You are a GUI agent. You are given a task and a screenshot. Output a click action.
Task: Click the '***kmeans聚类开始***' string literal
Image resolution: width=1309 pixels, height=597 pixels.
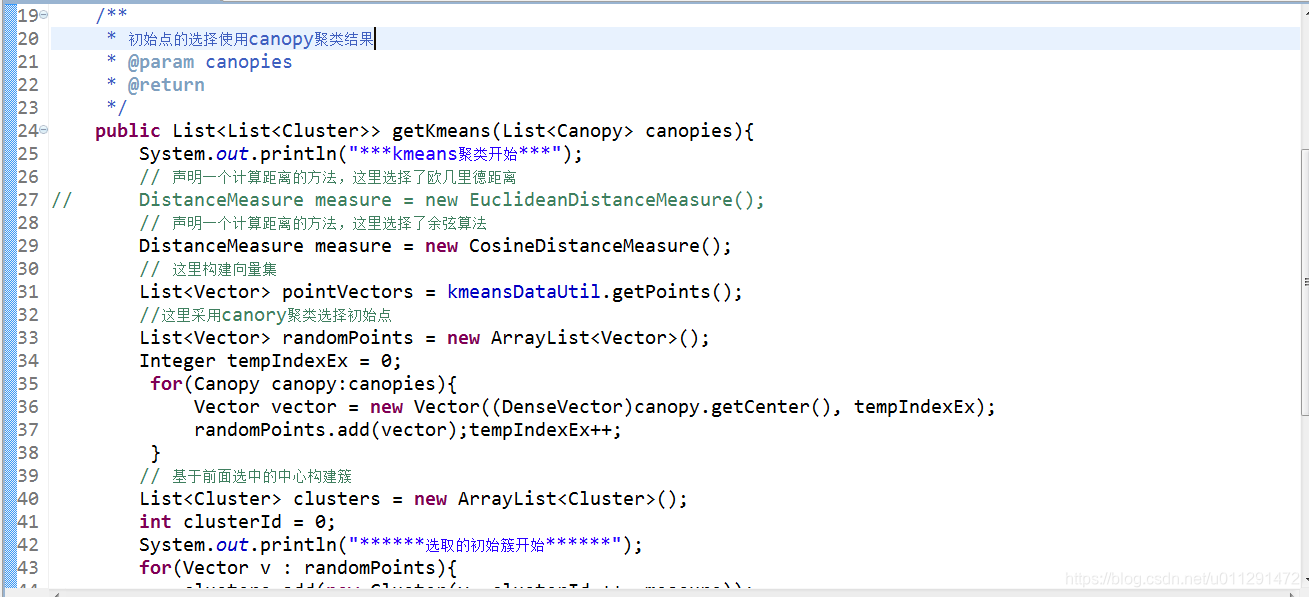453,154
